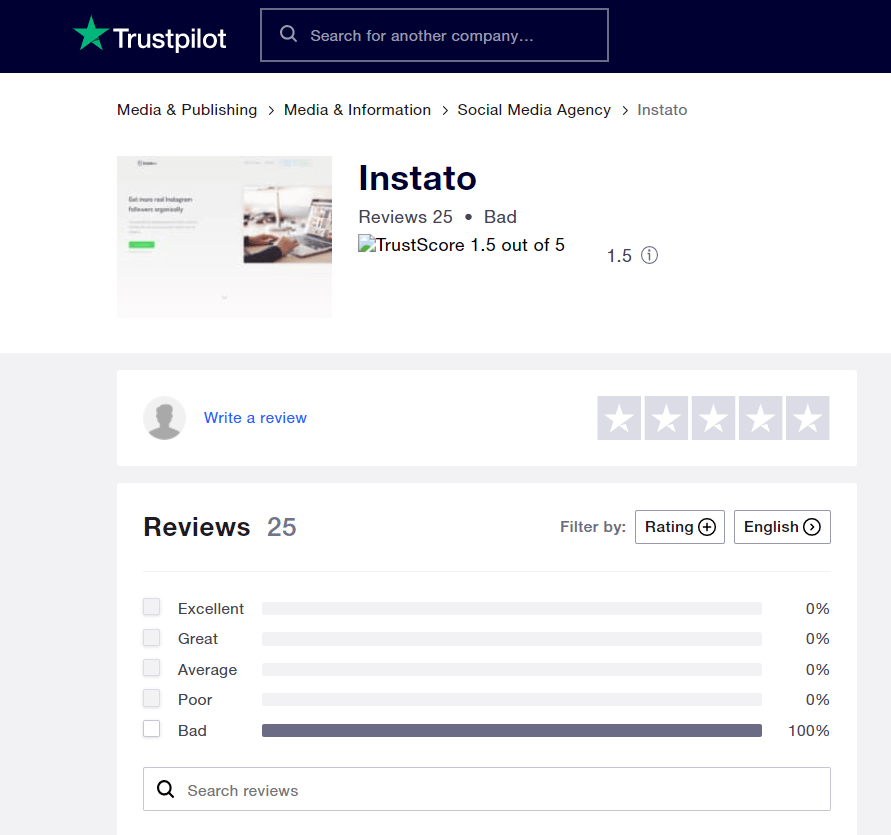The width and height of the screenshot is (891, 835).
Task: Focus the Search for another company field
Action: [x=434, y=35]
